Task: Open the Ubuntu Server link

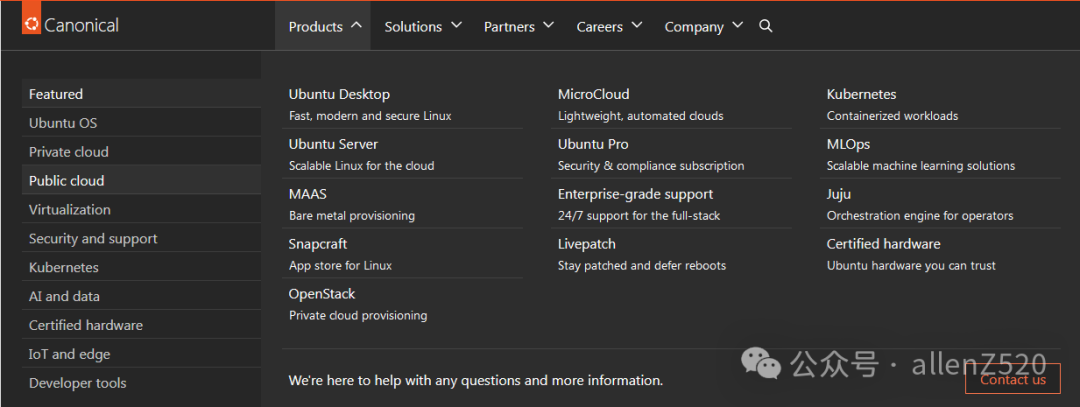Action: pyautogui.click(x=333, y=145)
